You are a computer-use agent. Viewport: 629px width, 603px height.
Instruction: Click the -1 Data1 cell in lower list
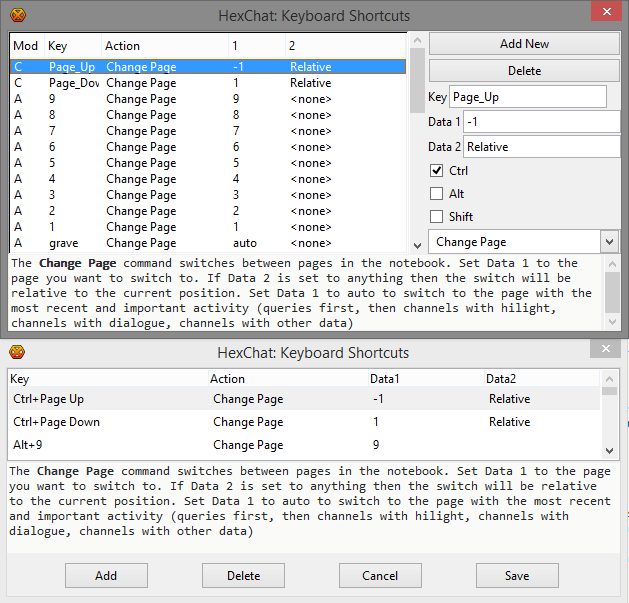[x=378, y=398]
